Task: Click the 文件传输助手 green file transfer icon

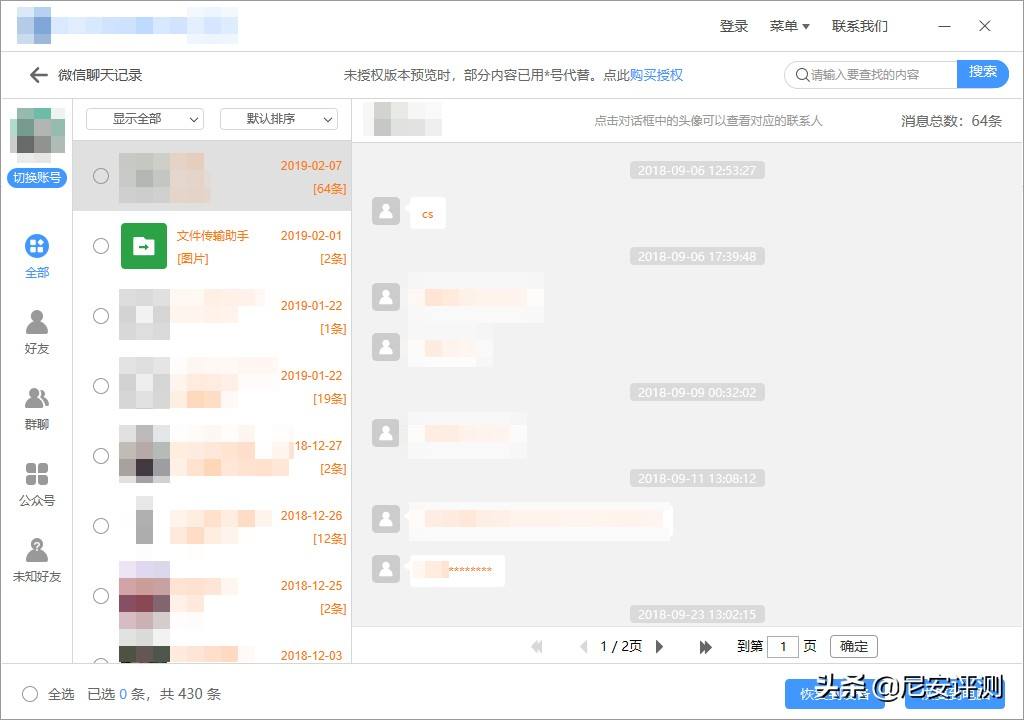Action: point(144,246)
